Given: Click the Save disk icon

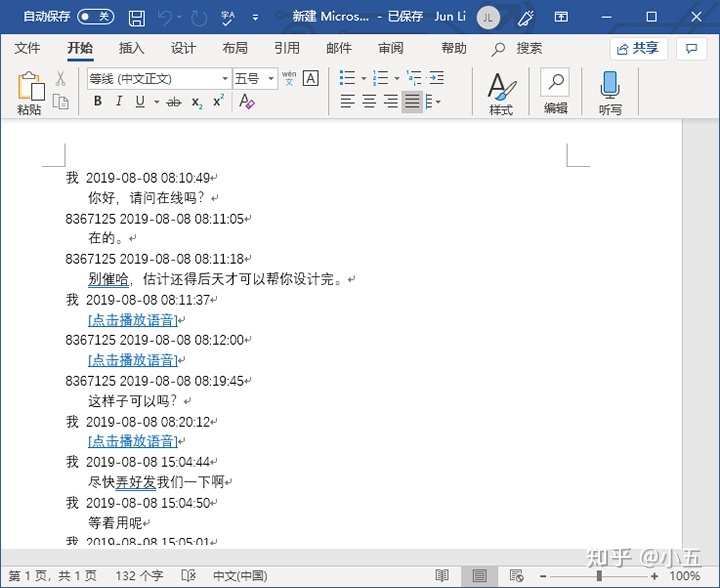Looking at the screenshot, I should [x=136, y=18].
